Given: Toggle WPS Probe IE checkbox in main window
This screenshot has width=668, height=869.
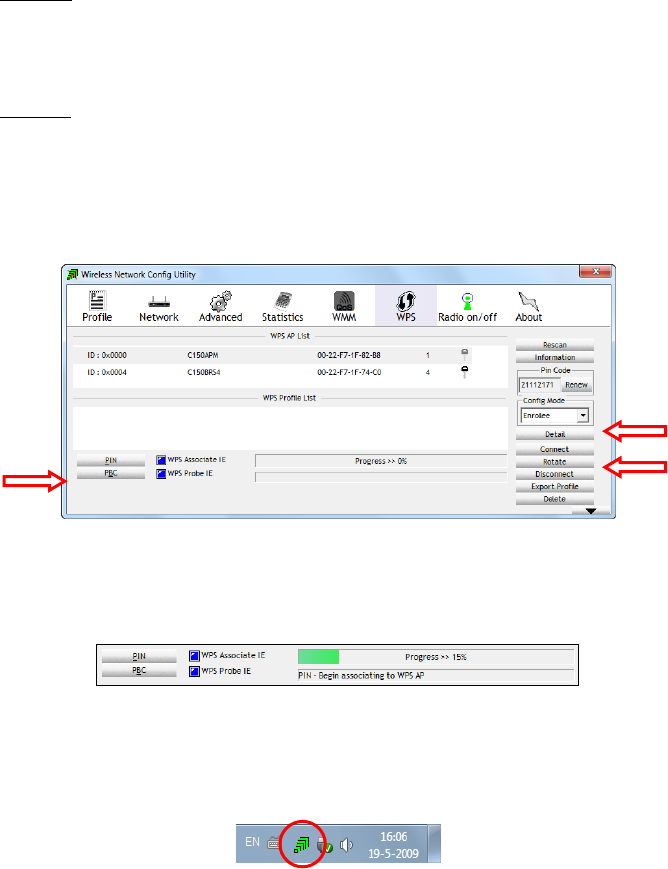Looking at the screenshot, I should coord(161,474).
